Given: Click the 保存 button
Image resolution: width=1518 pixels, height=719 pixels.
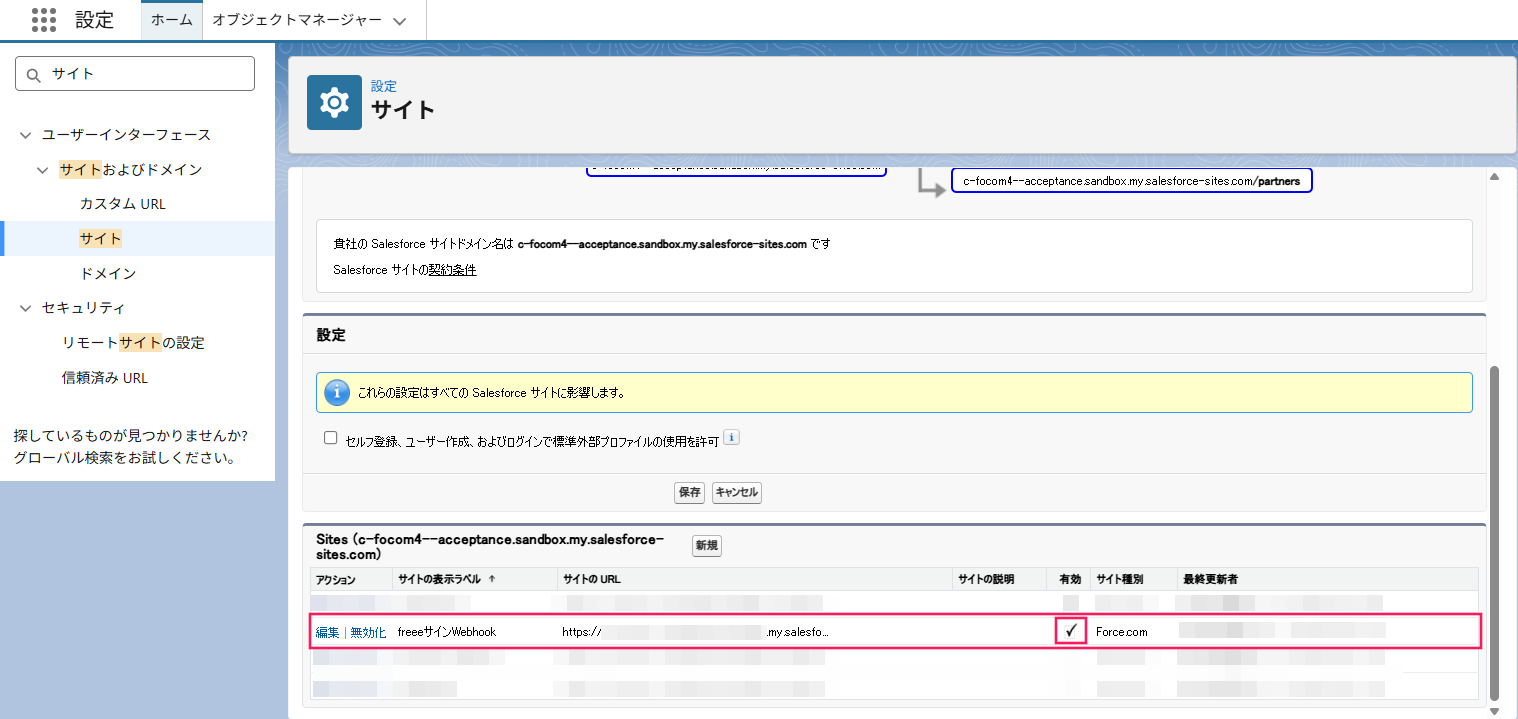Looking at the screenshot, I should click(690, 493).
